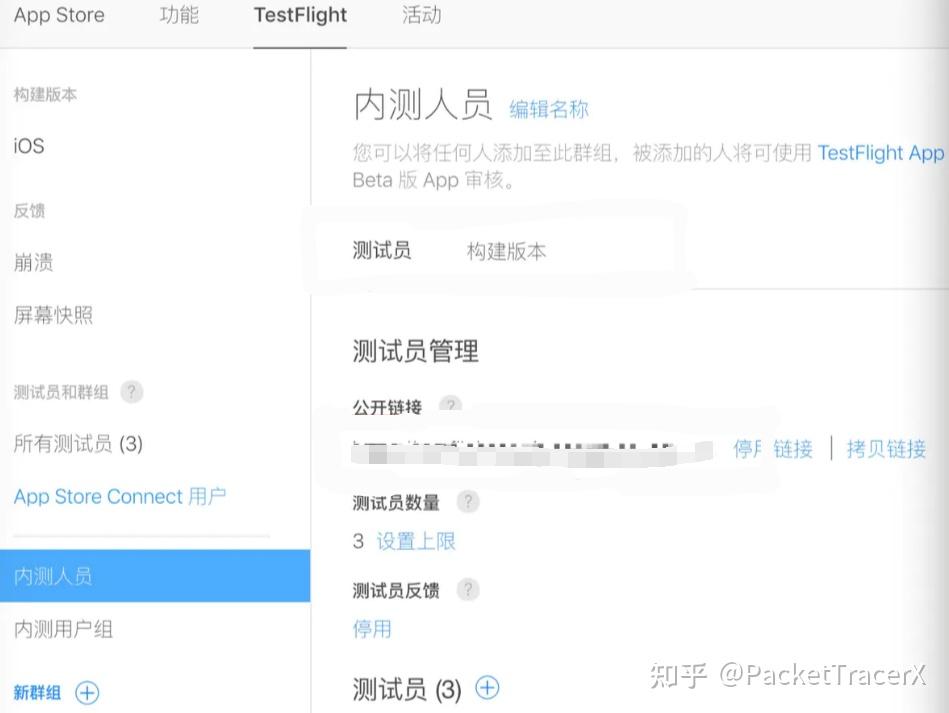Open 屏幕快照 feedback section
The width and height of the screenshot is (949, 713).
point(53,315)
